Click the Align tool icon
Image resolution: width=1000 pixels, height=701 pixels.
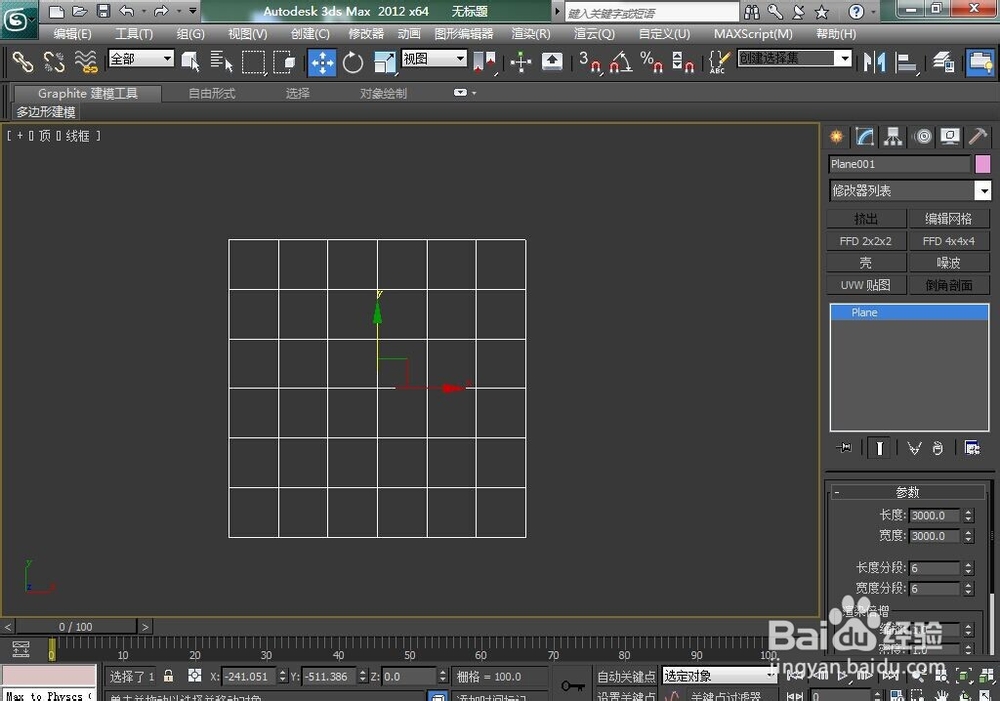(x=906, y=62)
